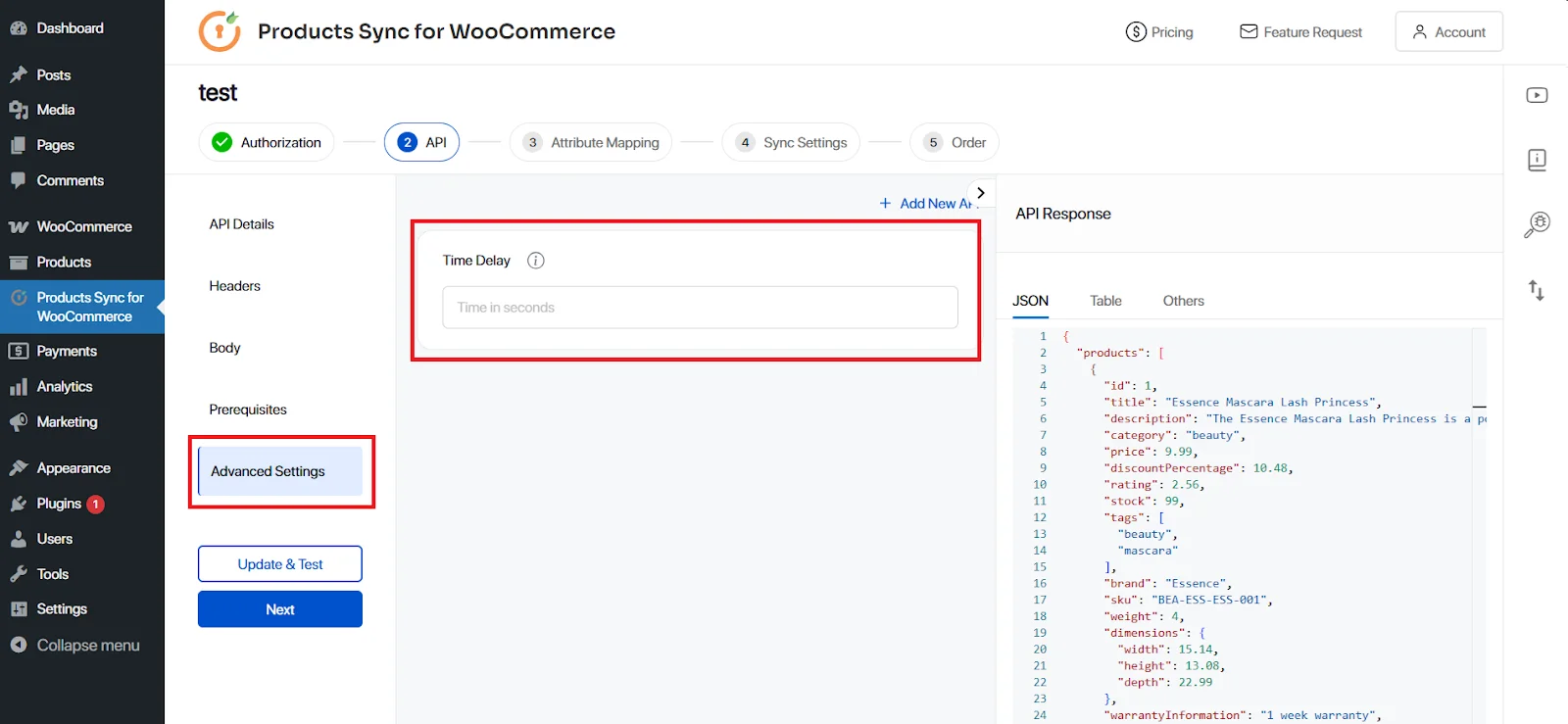
Task: Switch to Others response tab
Action: coord(1183,301)
